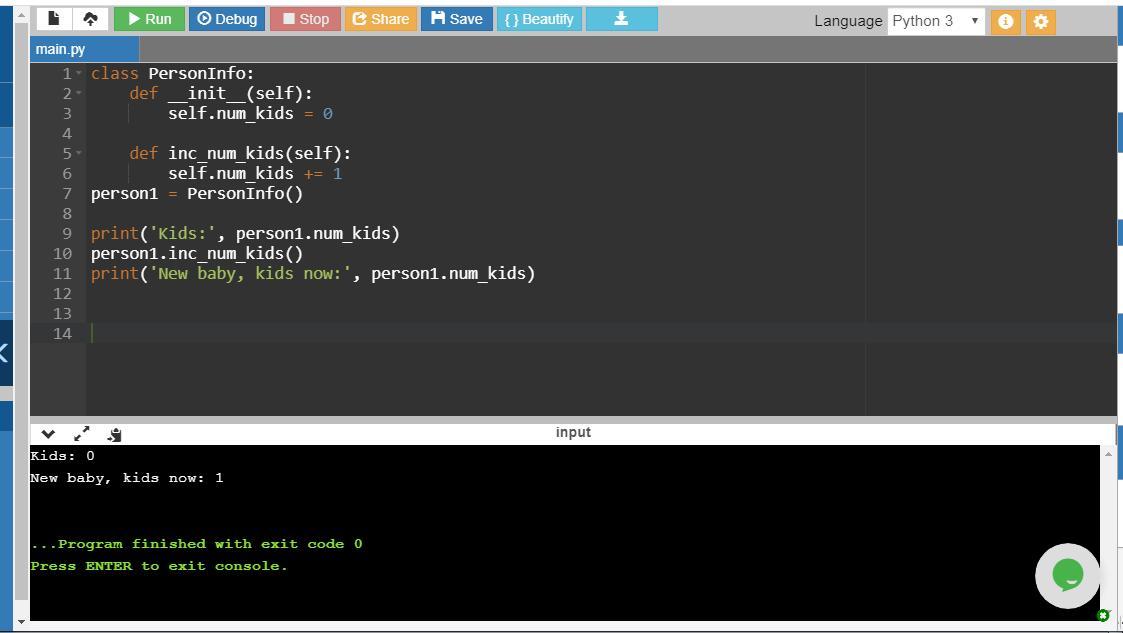Click 'class PersonInfo:' on line 1
This screenshot has width=1123, height=633.
173,73
